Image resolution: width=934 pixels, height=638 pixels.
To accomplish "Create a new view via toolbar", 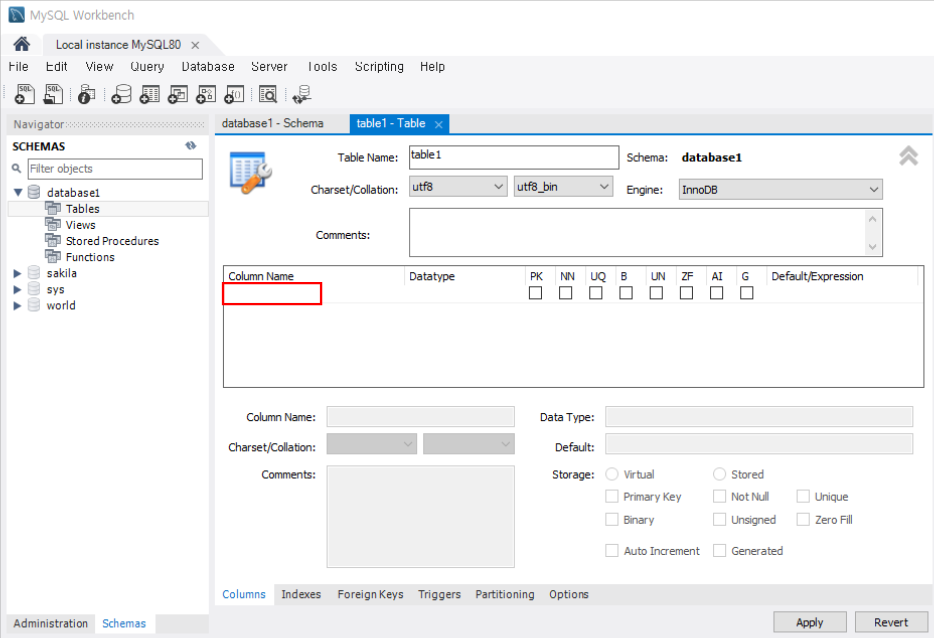I will point(178,93).
